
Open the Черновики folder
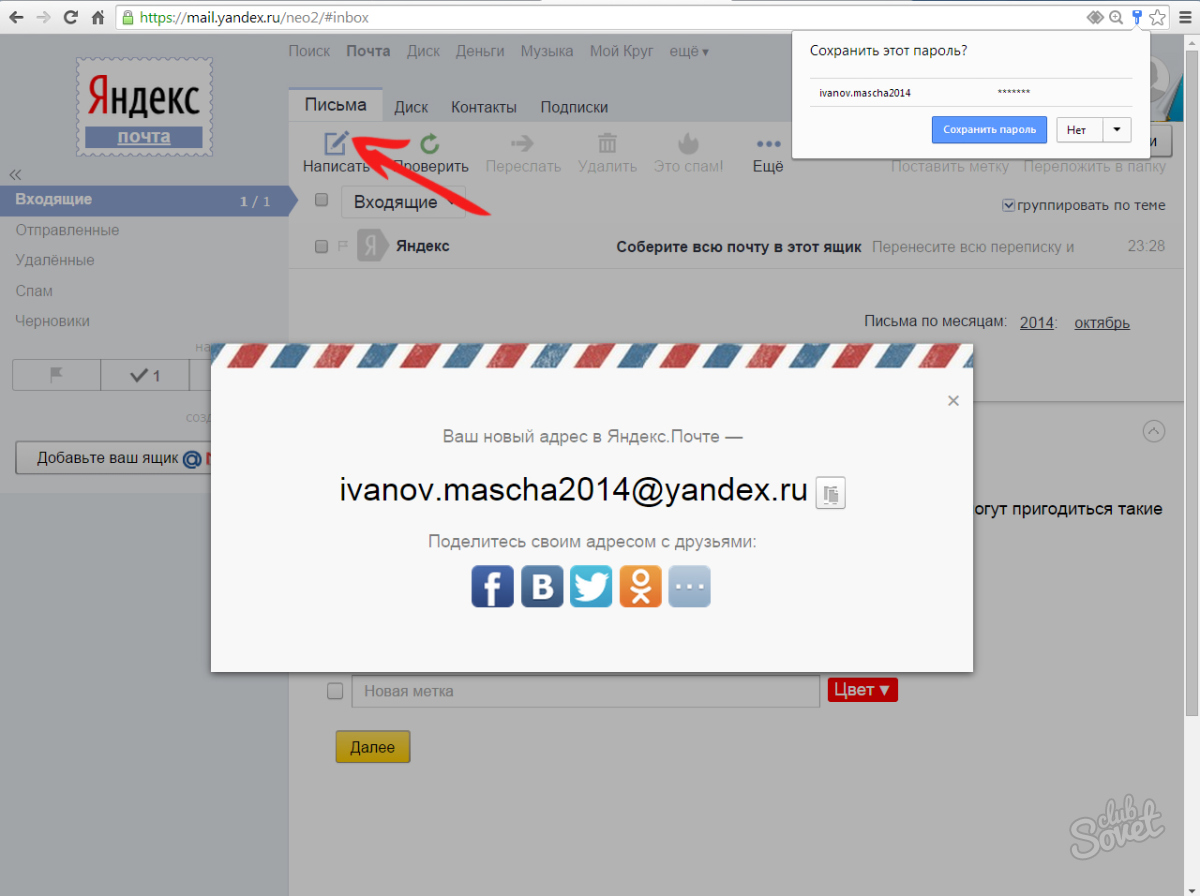point(52,321)
